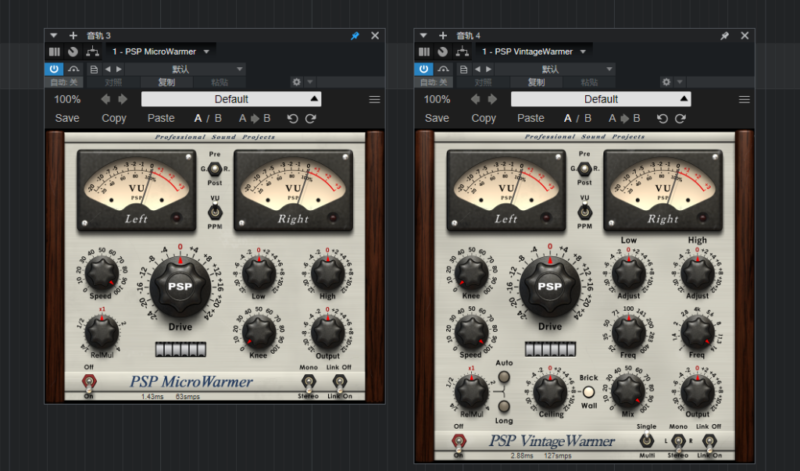This screenshot has height=471, width=800.
Task: Click undo arrow in VintageWarmer preset bar
Action: (x=662, y=118)
